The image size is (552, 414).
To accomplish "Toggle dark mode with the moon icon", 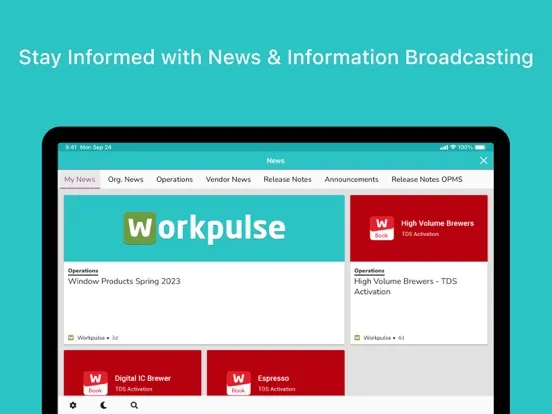I will (104, 405).
